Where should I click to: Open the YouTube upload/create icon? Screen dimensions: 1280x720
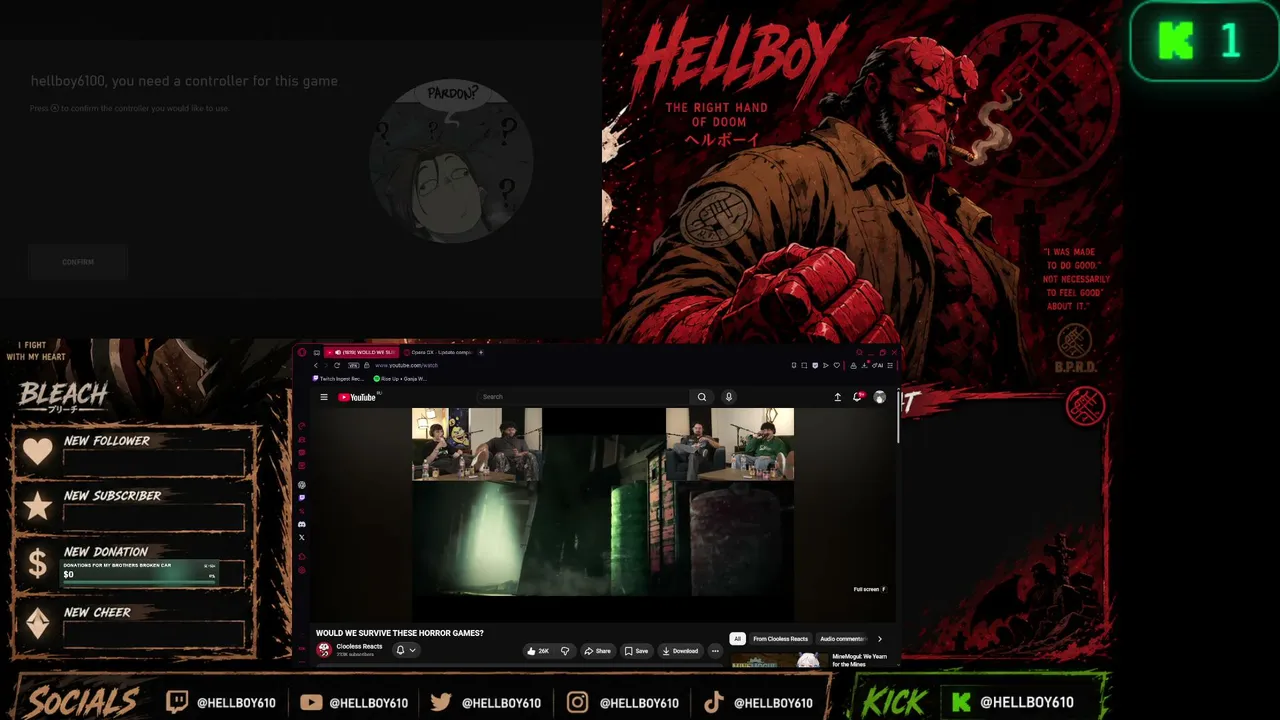tap(838, 397)
